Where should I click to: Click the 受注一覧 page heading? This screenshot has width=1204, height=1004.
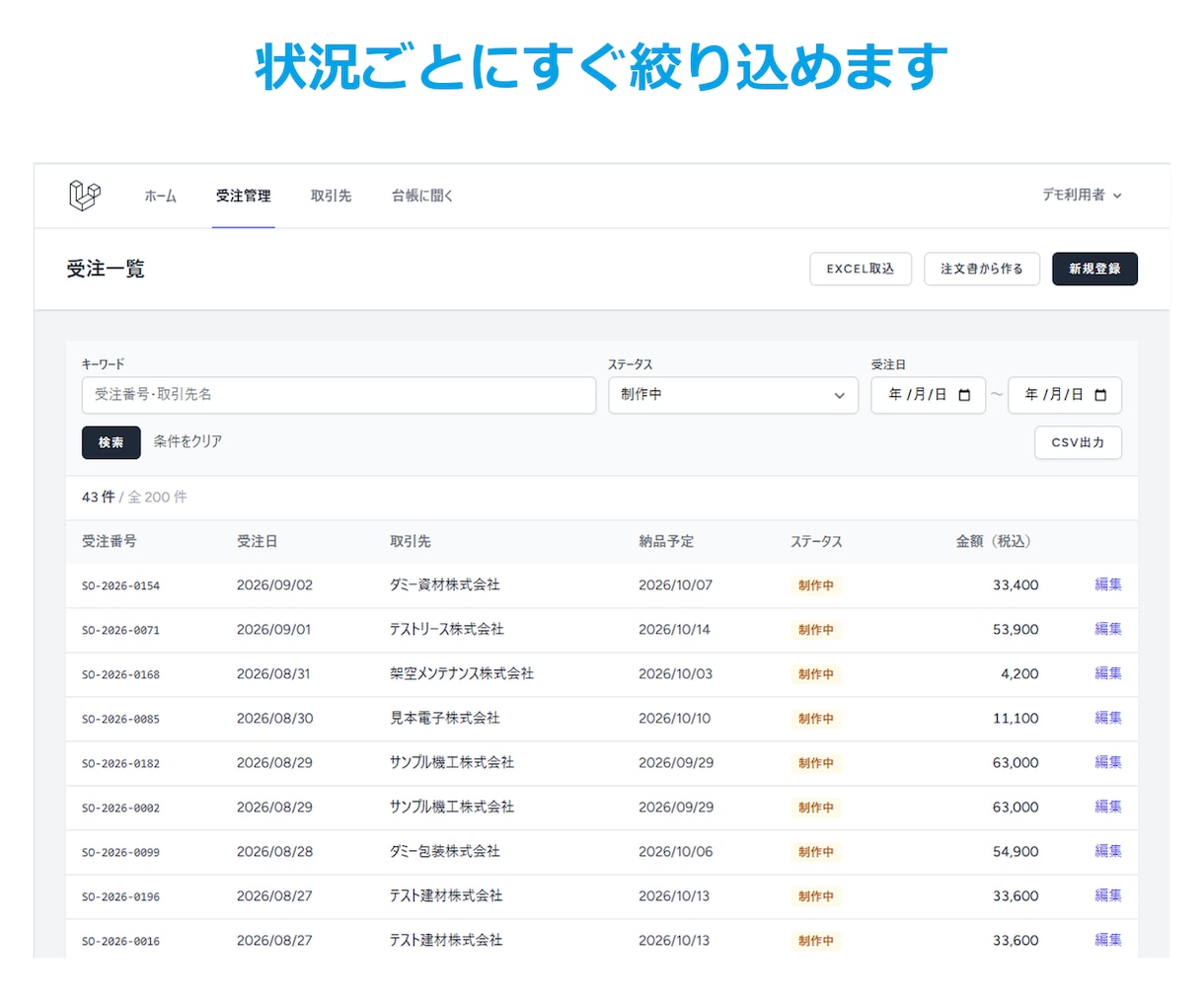click(106, 269)
